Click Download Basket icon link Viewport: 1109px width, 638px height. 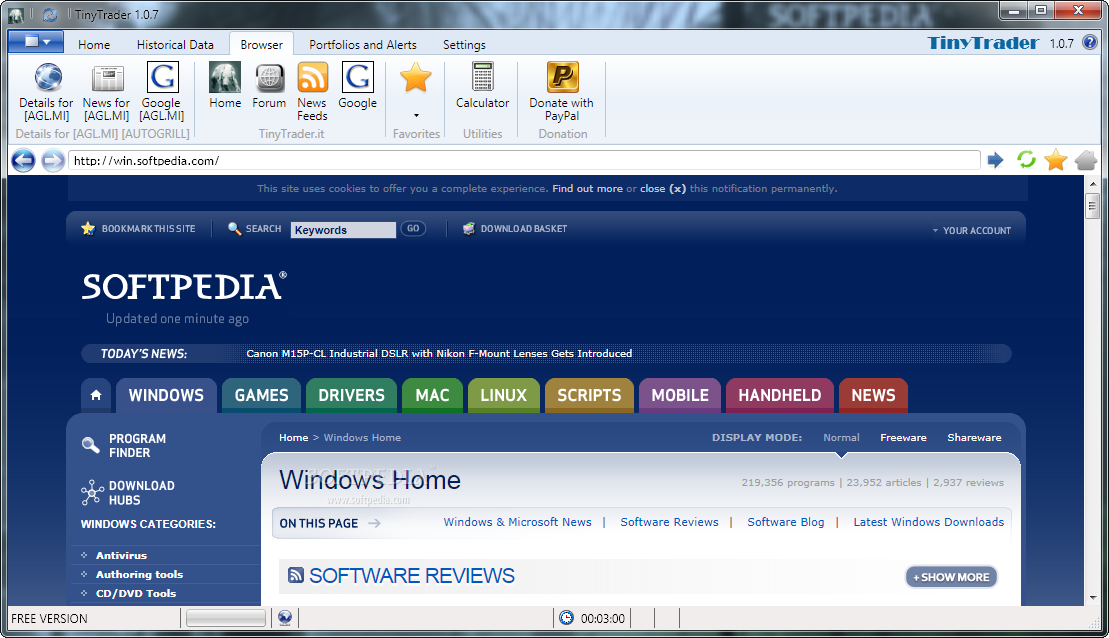[515, 228]
